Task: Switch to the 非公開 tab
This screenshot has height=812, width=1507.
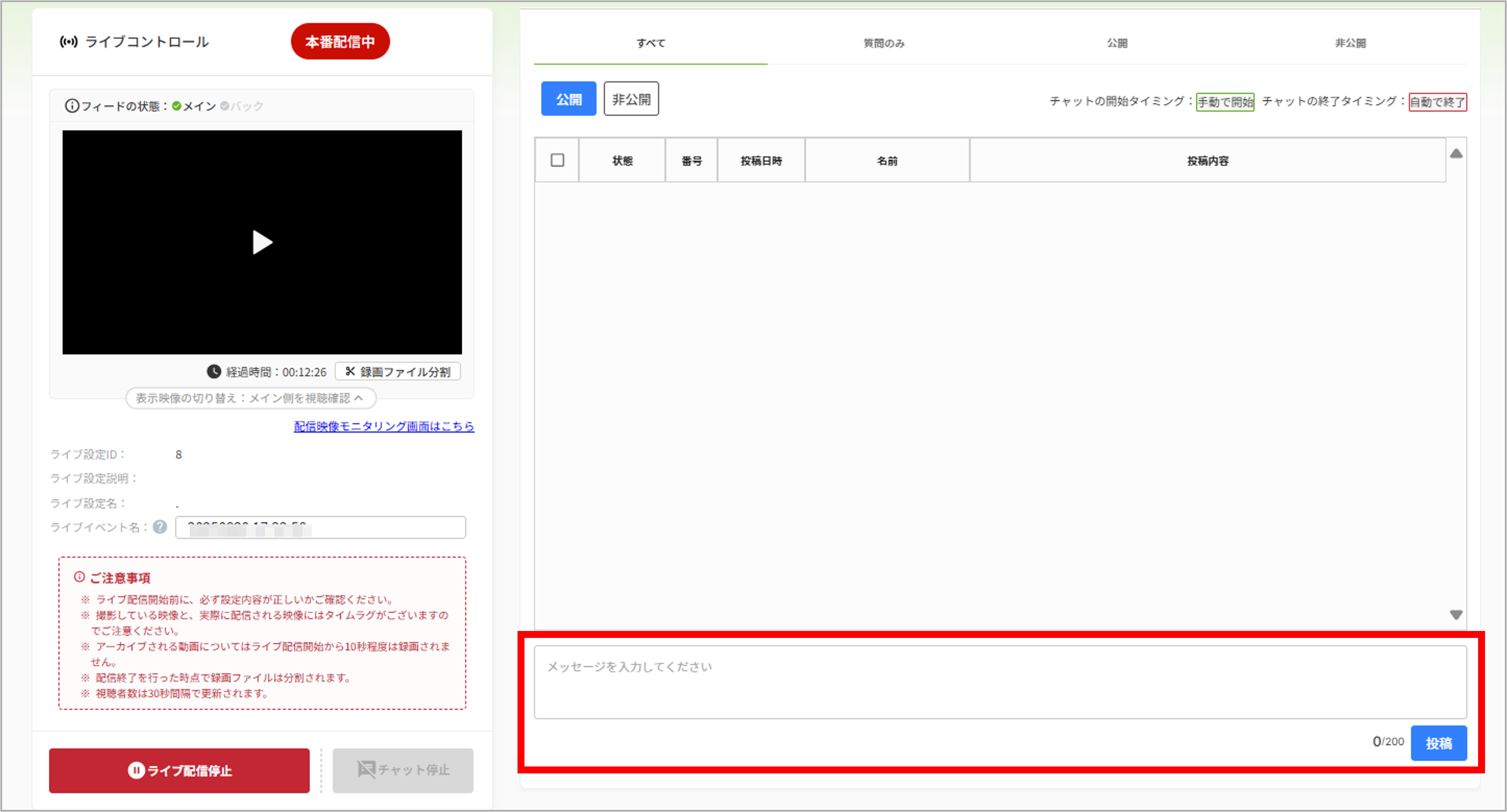Action: point(1350,43)
